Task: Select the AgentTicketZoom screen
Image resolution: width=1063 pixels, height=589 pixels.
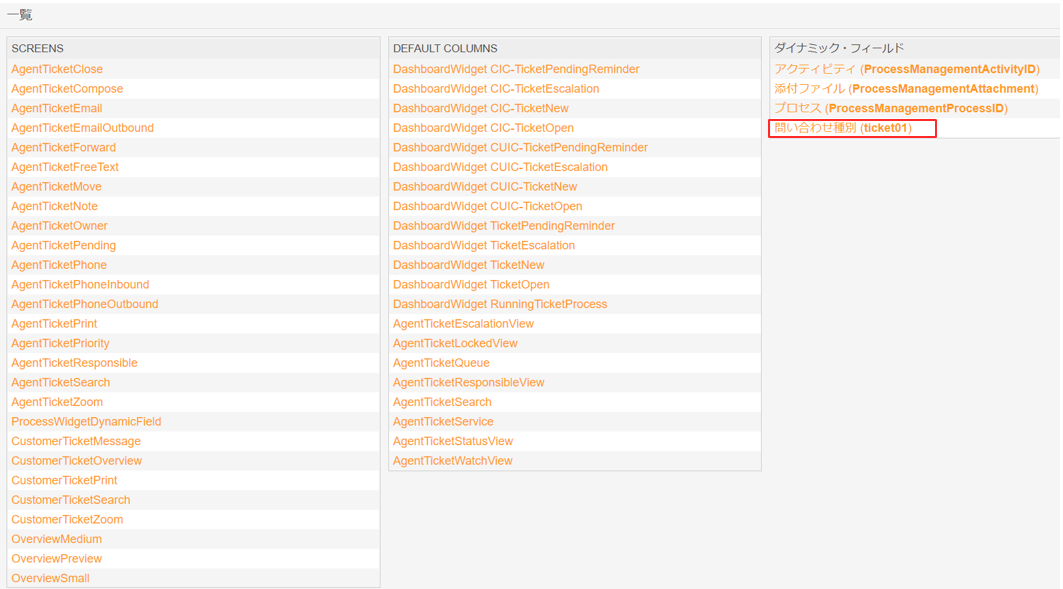Action: [57, 402]
